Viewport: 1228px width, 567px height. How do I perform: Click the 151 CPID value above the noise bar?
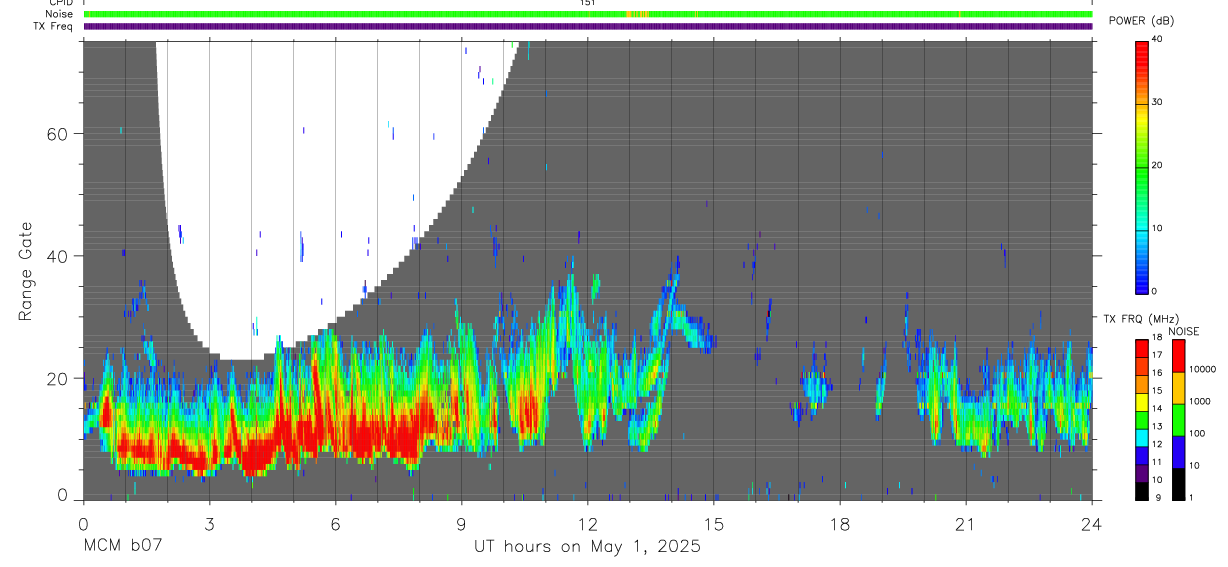tap(587, 3)
